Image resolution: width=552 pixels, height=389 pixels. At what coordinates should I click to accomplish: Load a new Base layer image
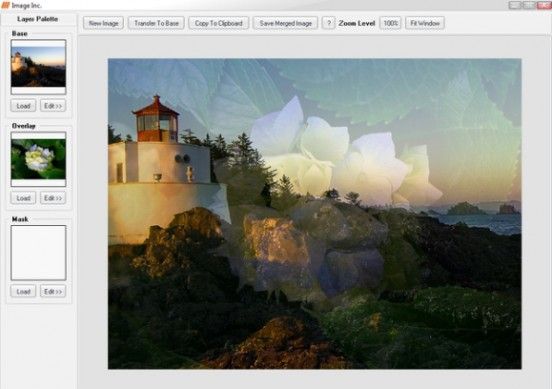pos(23,106)
